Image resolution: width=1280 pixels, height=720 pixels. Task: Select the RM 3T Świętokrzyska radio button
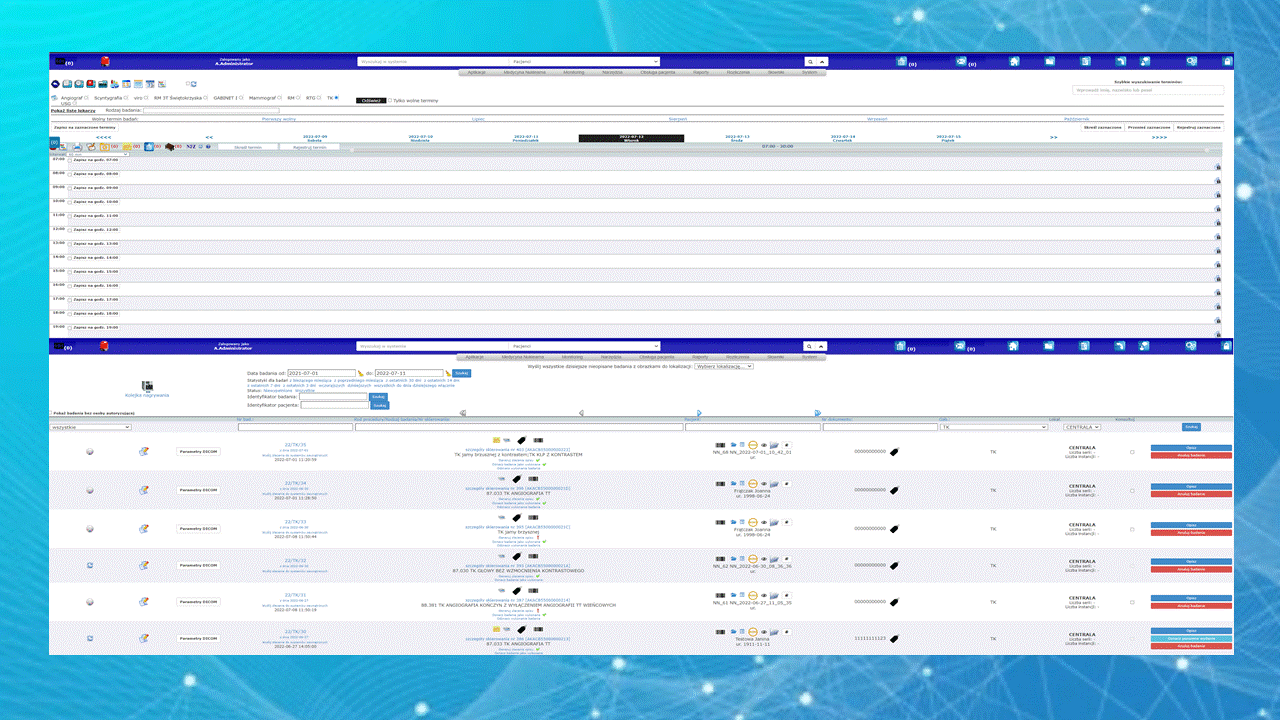[x=207, y=98]
